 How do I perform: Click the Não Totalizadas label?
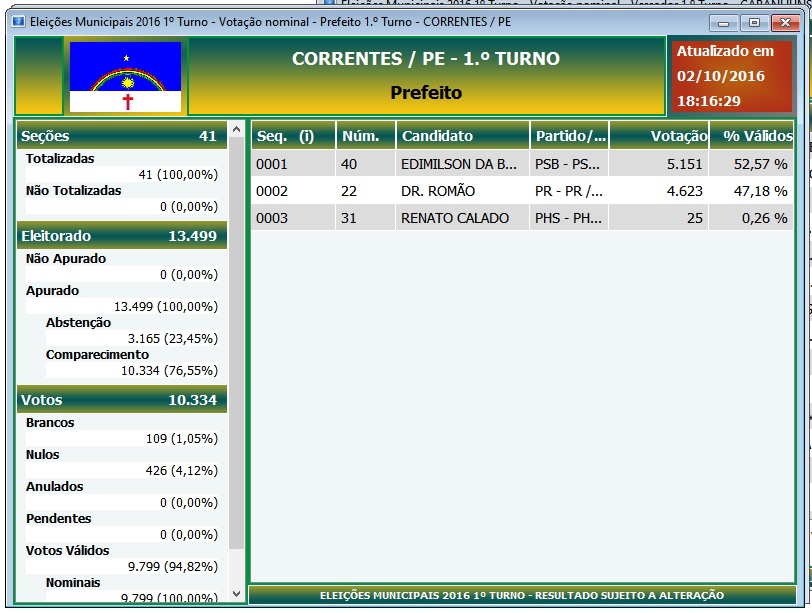[x=74, y=191]
